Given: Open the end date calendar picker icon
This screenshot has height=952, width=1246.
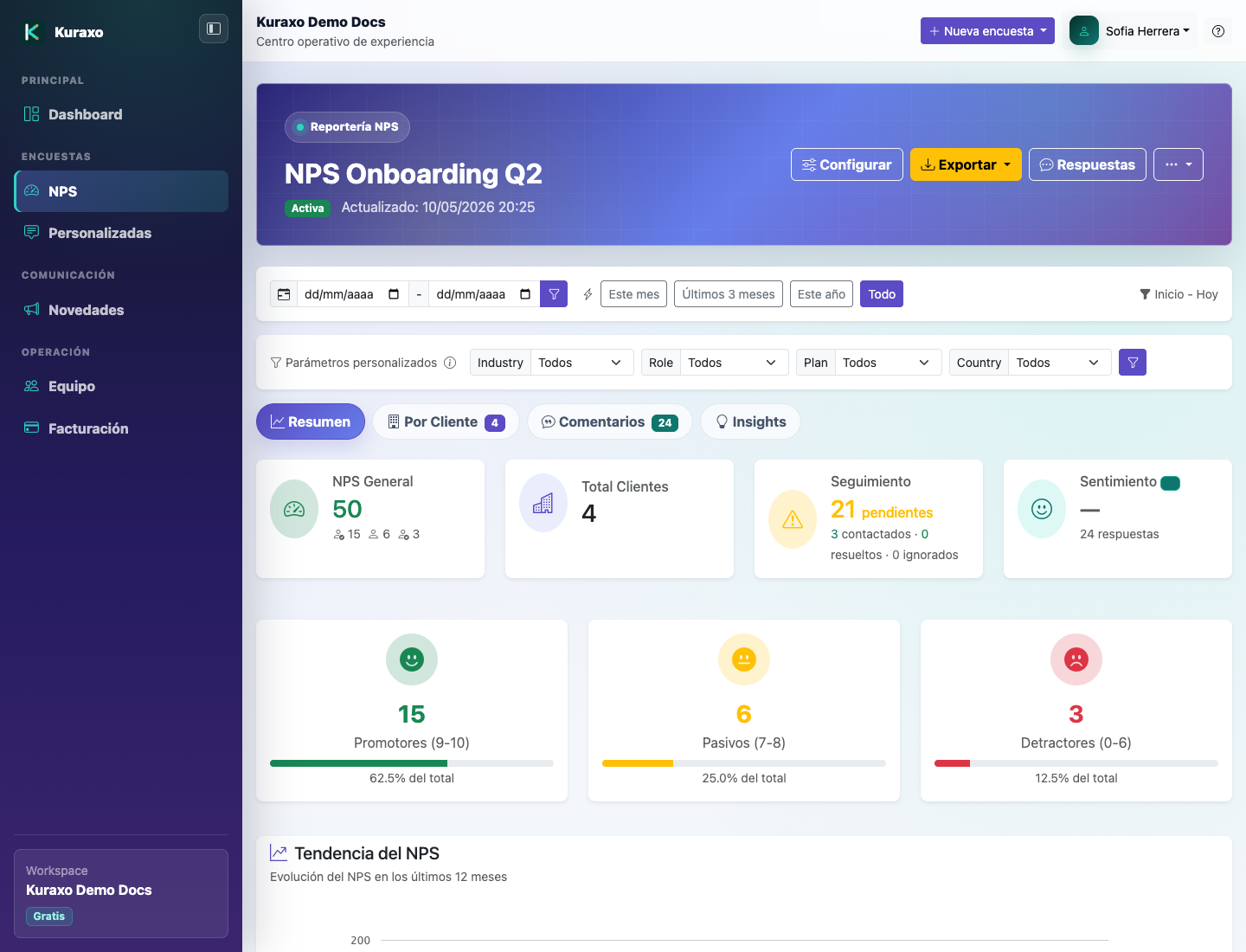Looking at the screenshot, I should (525, 294).
